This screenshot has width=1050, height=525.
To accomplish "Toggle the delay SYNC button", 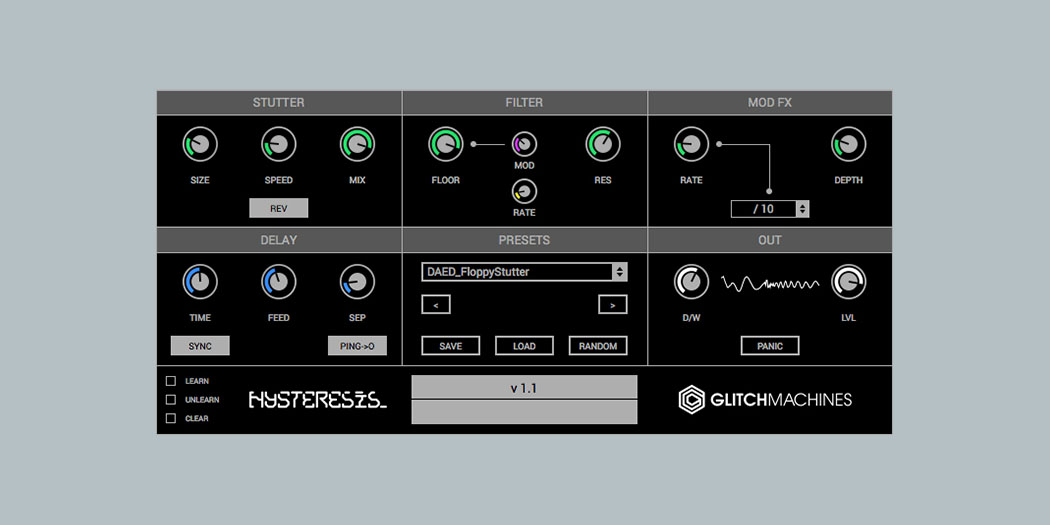I will 200,346.
